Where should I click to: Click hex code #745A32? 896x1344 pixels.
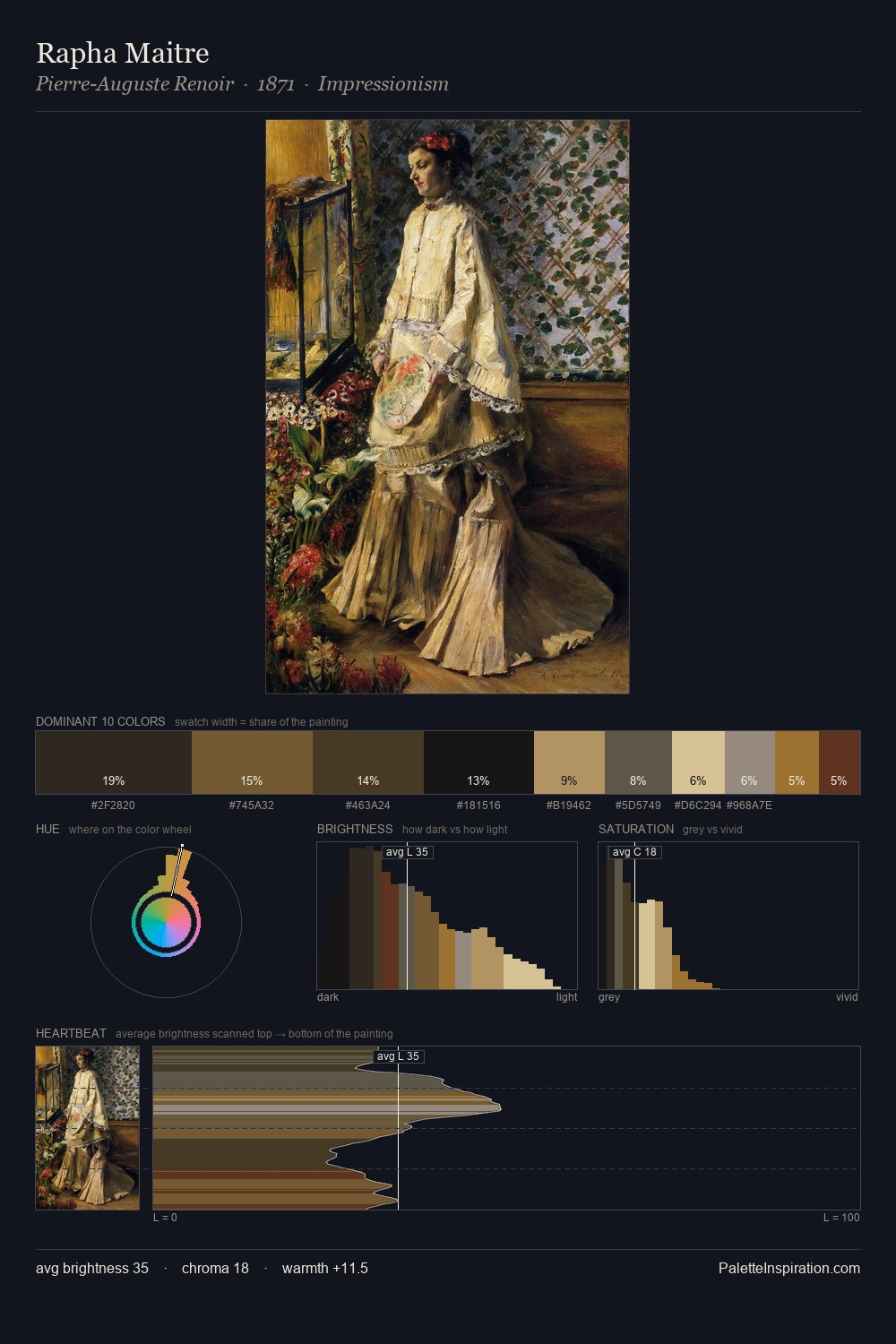252,806
